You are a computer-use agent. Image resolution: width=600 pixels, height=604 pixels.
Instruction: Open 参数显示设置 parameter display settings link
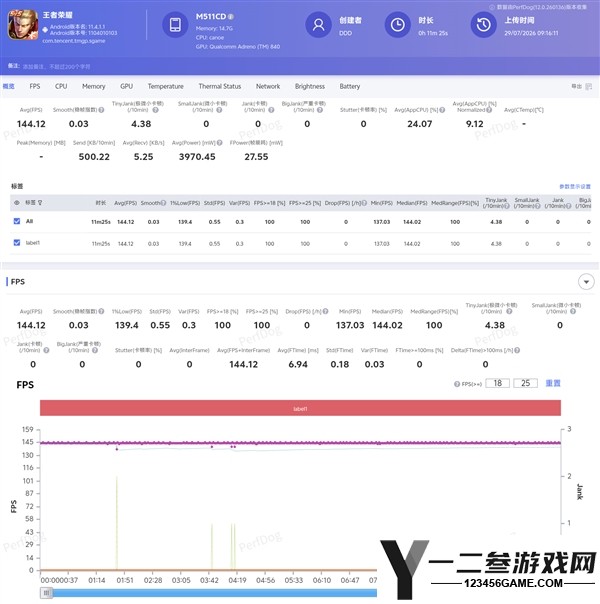(x=575, y=186)
